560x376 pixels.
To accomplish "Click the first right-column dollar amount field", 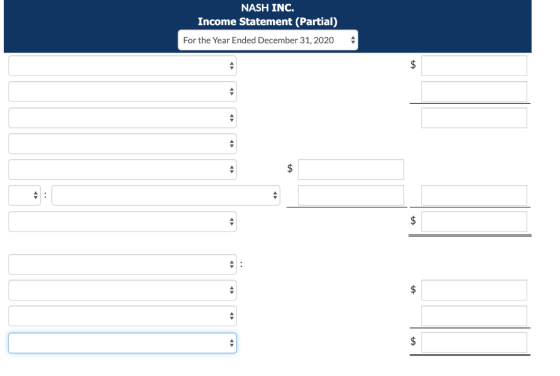I will coord(474,65).
